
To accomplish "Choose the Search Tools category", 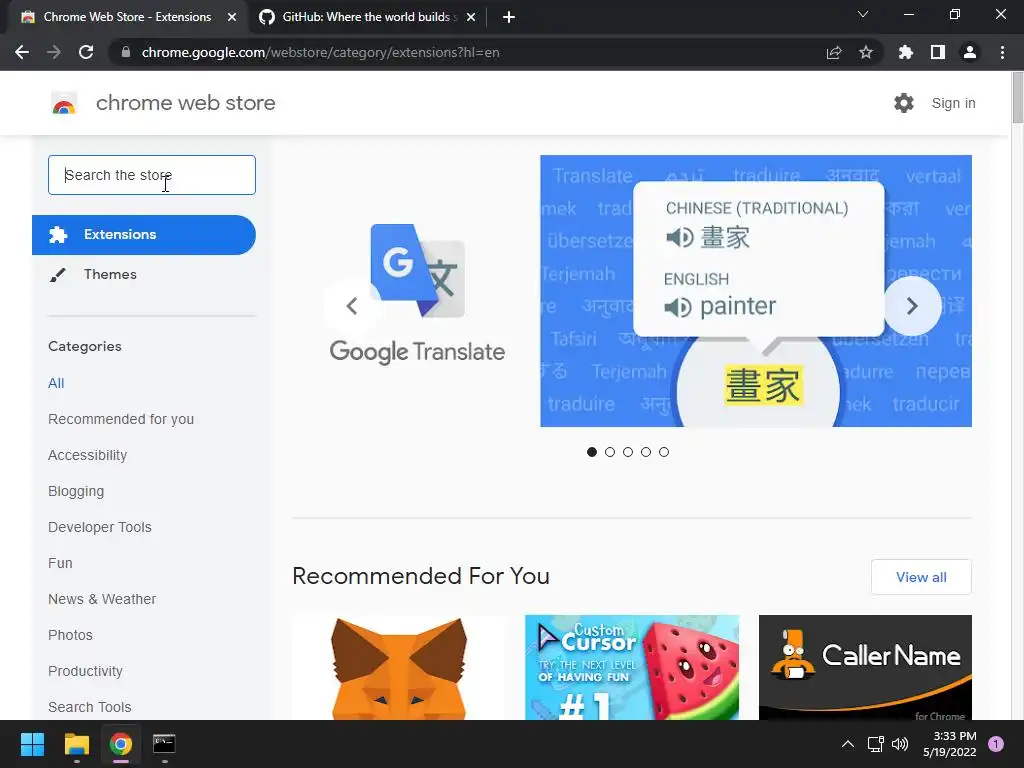I will pos(89,707).
